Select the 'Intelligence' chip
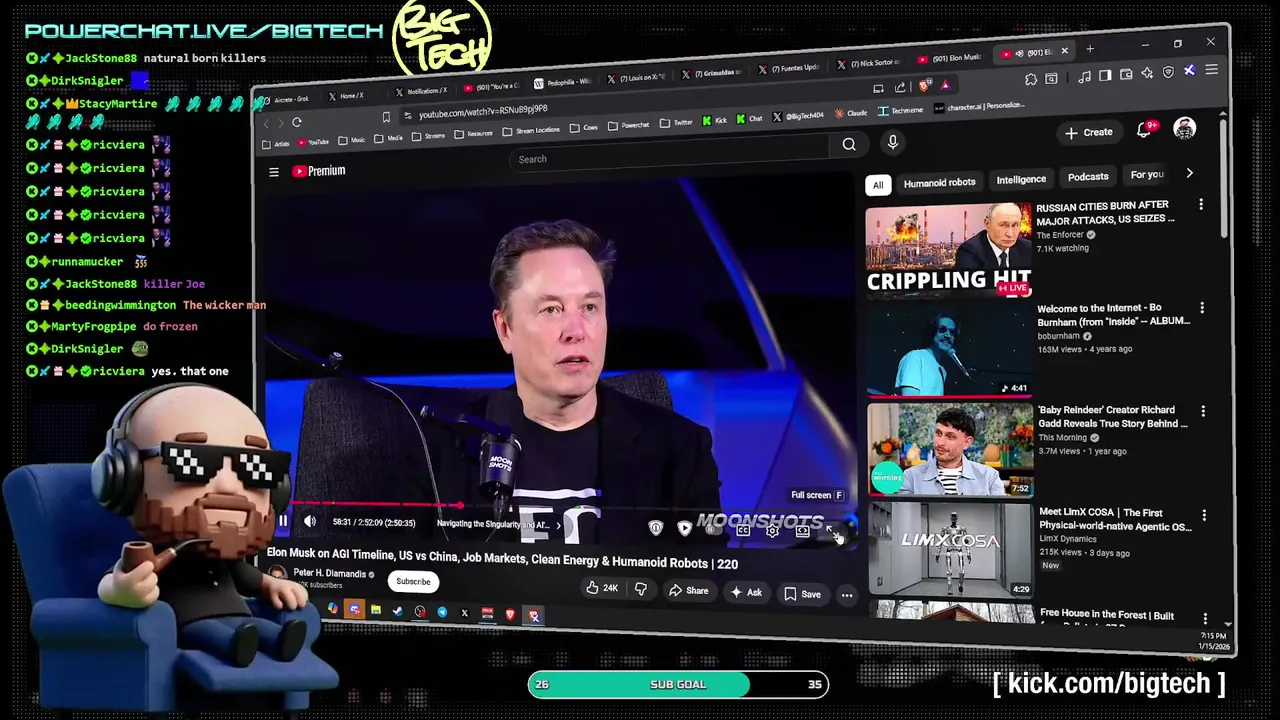This screenshot has width=1280, height=720. [1021, 179]
